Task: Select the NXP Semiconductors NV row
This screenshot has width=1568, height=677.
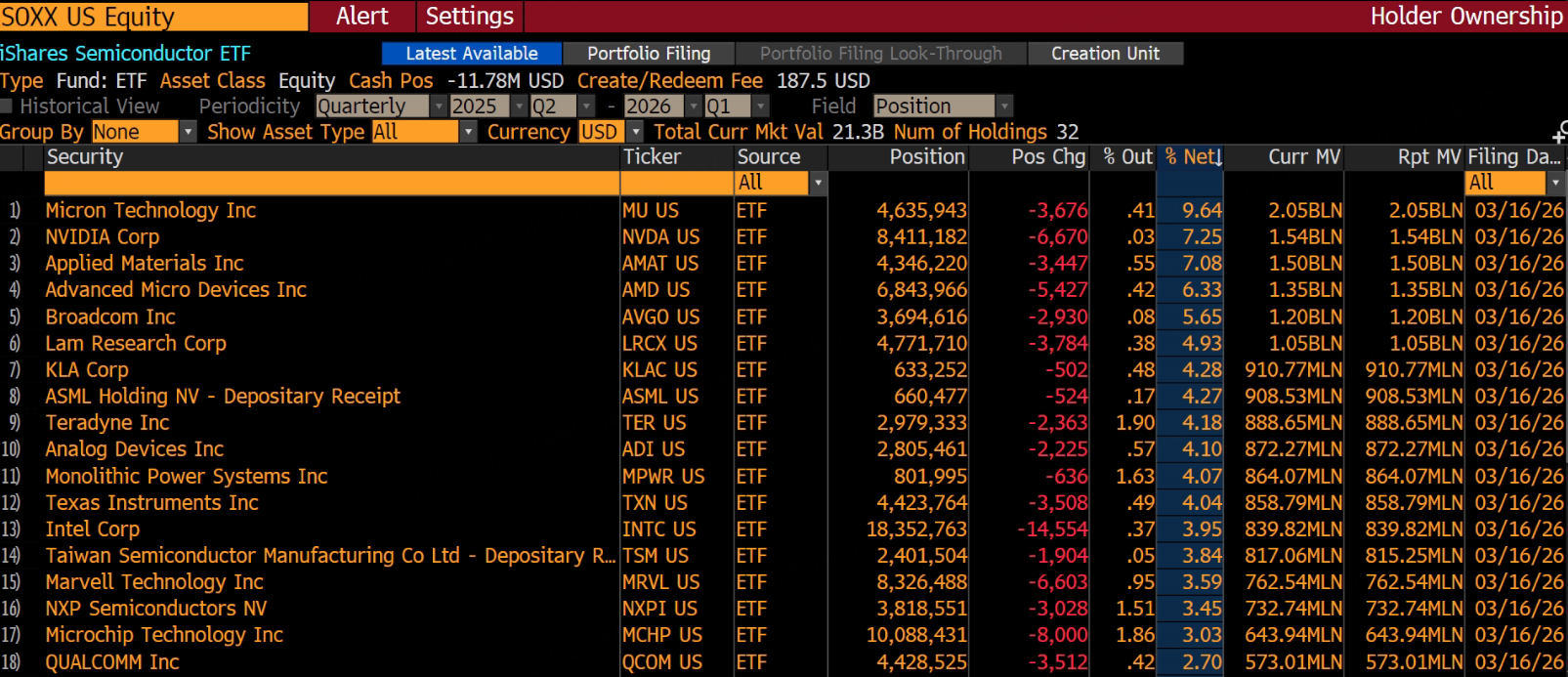Action: click(784, 609)
